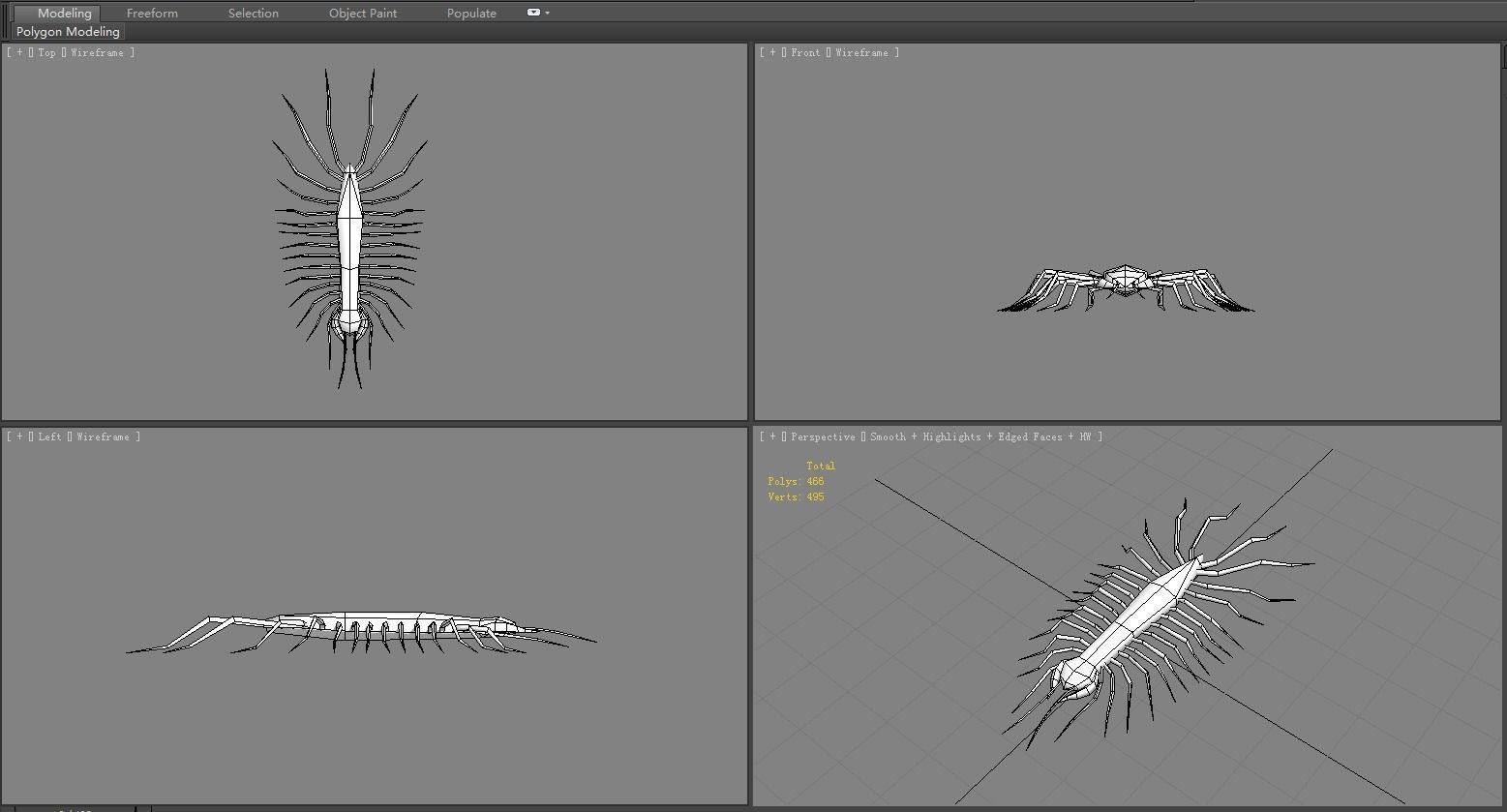
Task: Open the Top view name menu
Action: click(x=46, y=52)
